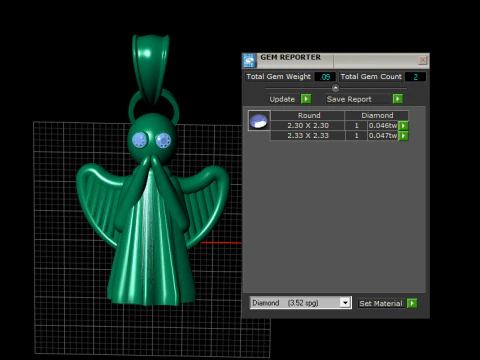The width and height of the screenshot is (480, 360).
Task: Click the slider handle below Total Gem Weight
Action: (x=336, y=88)
